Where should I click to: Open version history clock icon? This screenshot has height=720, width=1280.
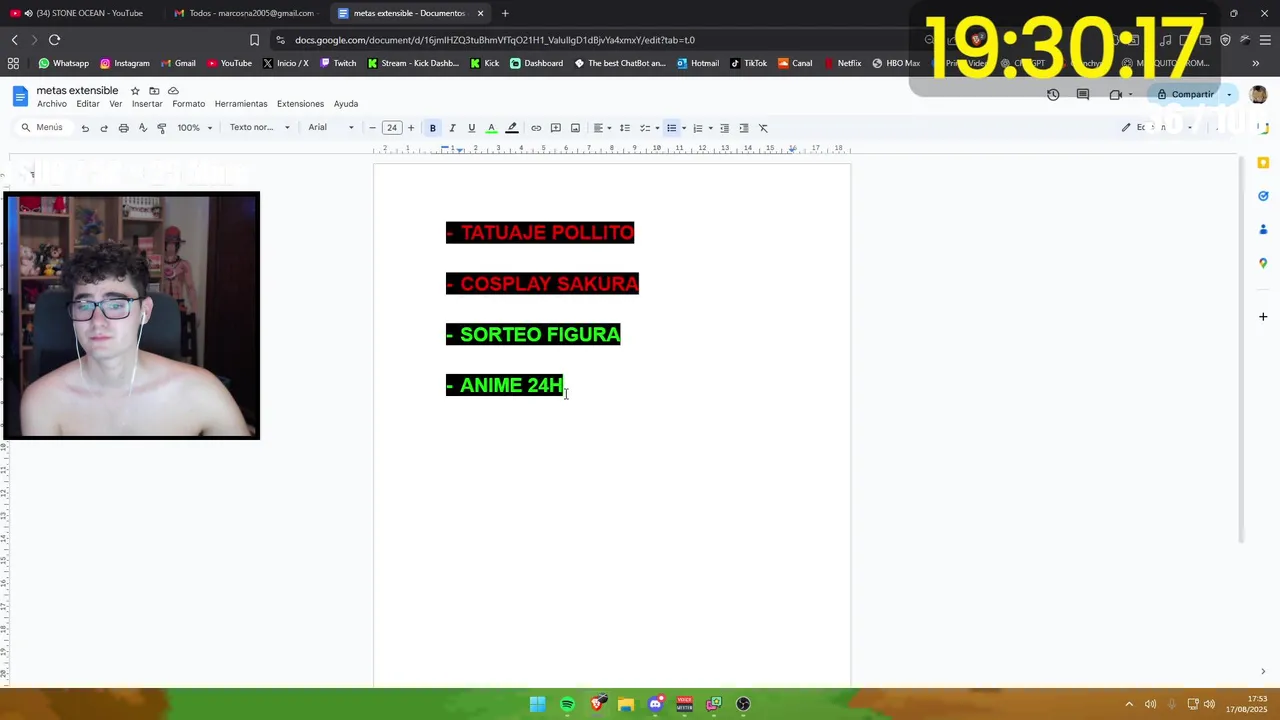pyautogui.click(x=1053, y=94)
